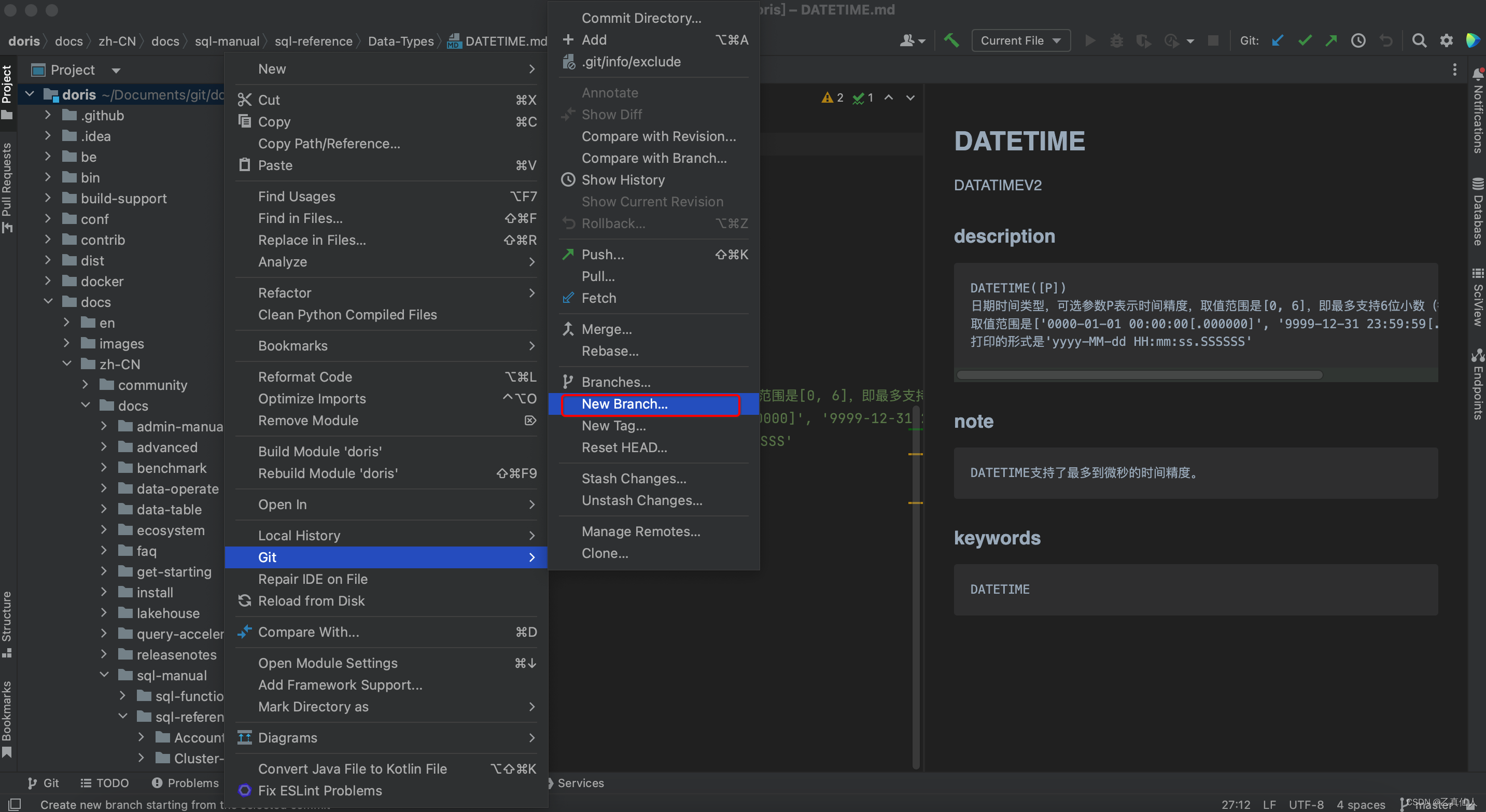Click 'Repair IDE on File' option
Viewport: 1486px width, 812px height.
tap(313, 578)
